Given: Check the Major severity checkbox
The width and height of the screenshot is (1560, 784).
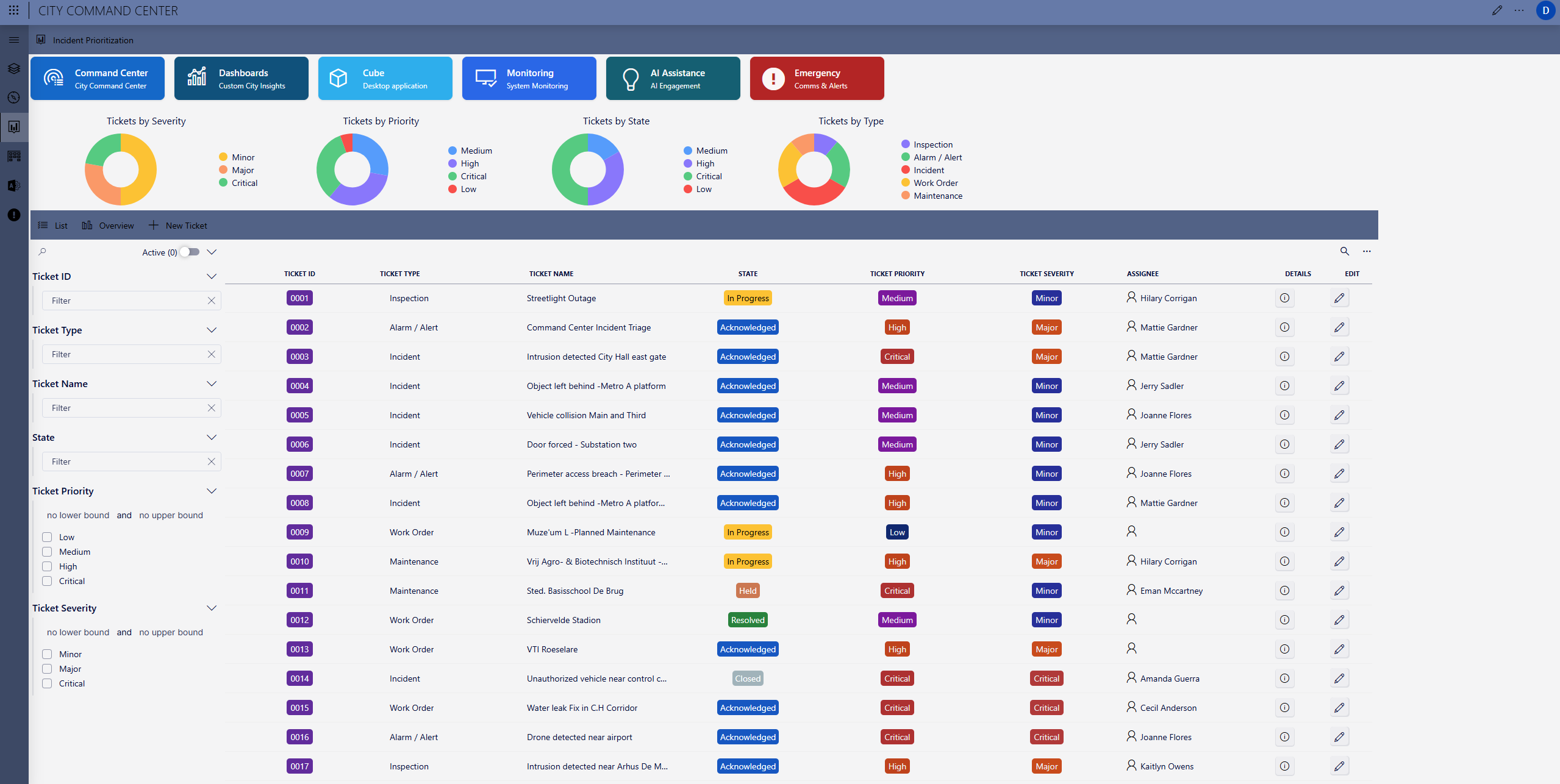Looking at the screenshot, I should [x=47, y=669].
